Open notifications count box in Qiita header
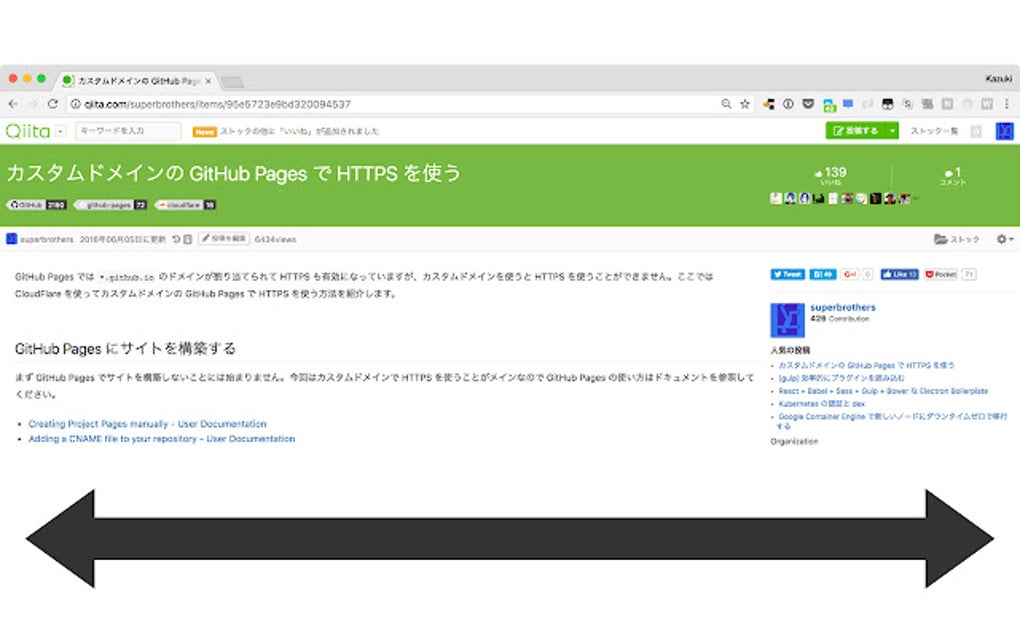 (x=976, y=131)
